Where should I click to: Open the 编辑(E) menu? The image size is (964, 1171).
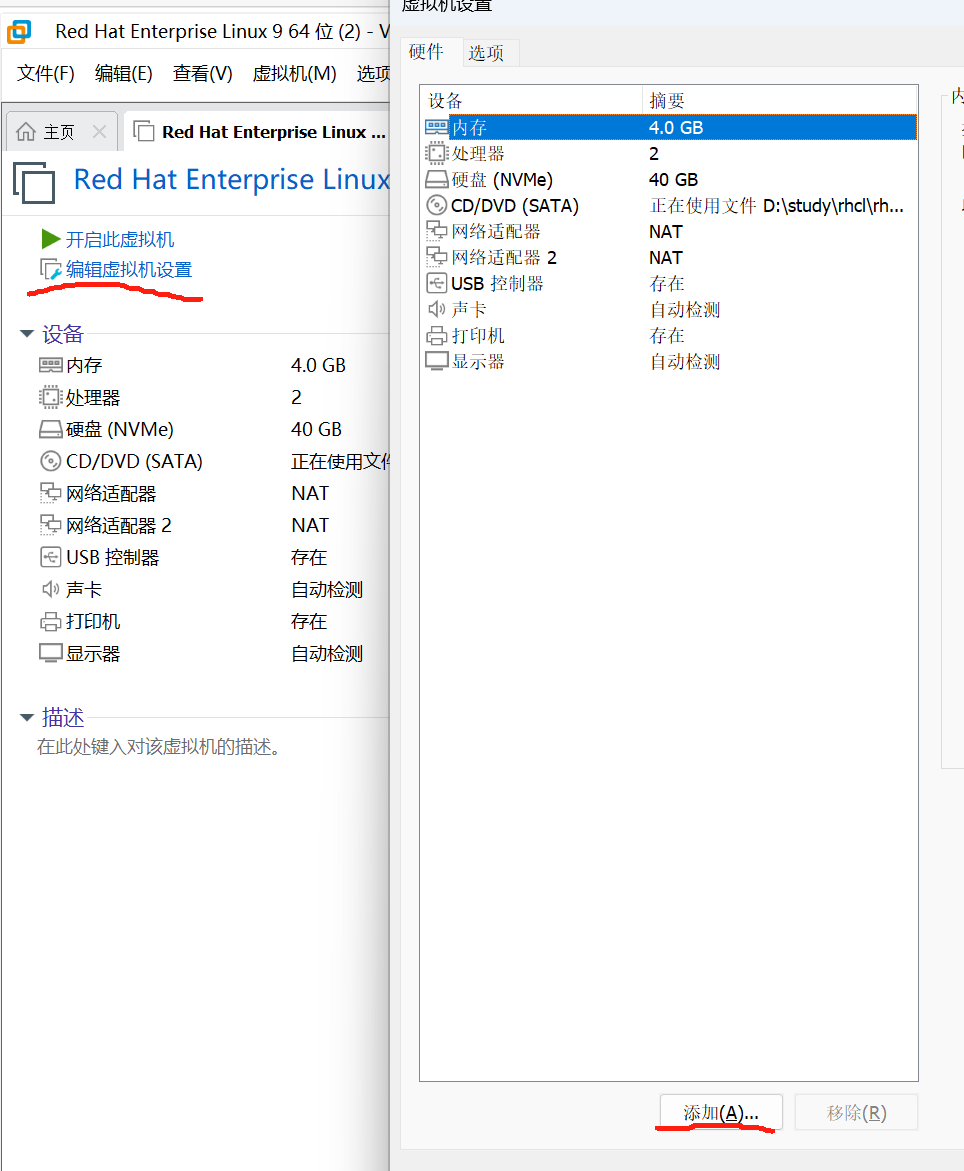point(123,73)
